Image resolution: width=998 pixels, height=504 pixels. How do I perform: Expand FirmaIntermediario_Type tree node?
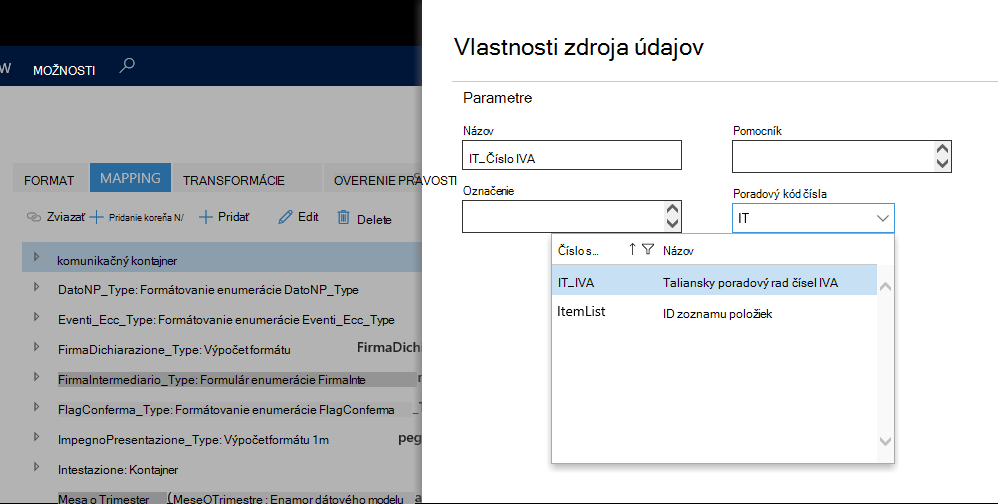pos(37,377)
